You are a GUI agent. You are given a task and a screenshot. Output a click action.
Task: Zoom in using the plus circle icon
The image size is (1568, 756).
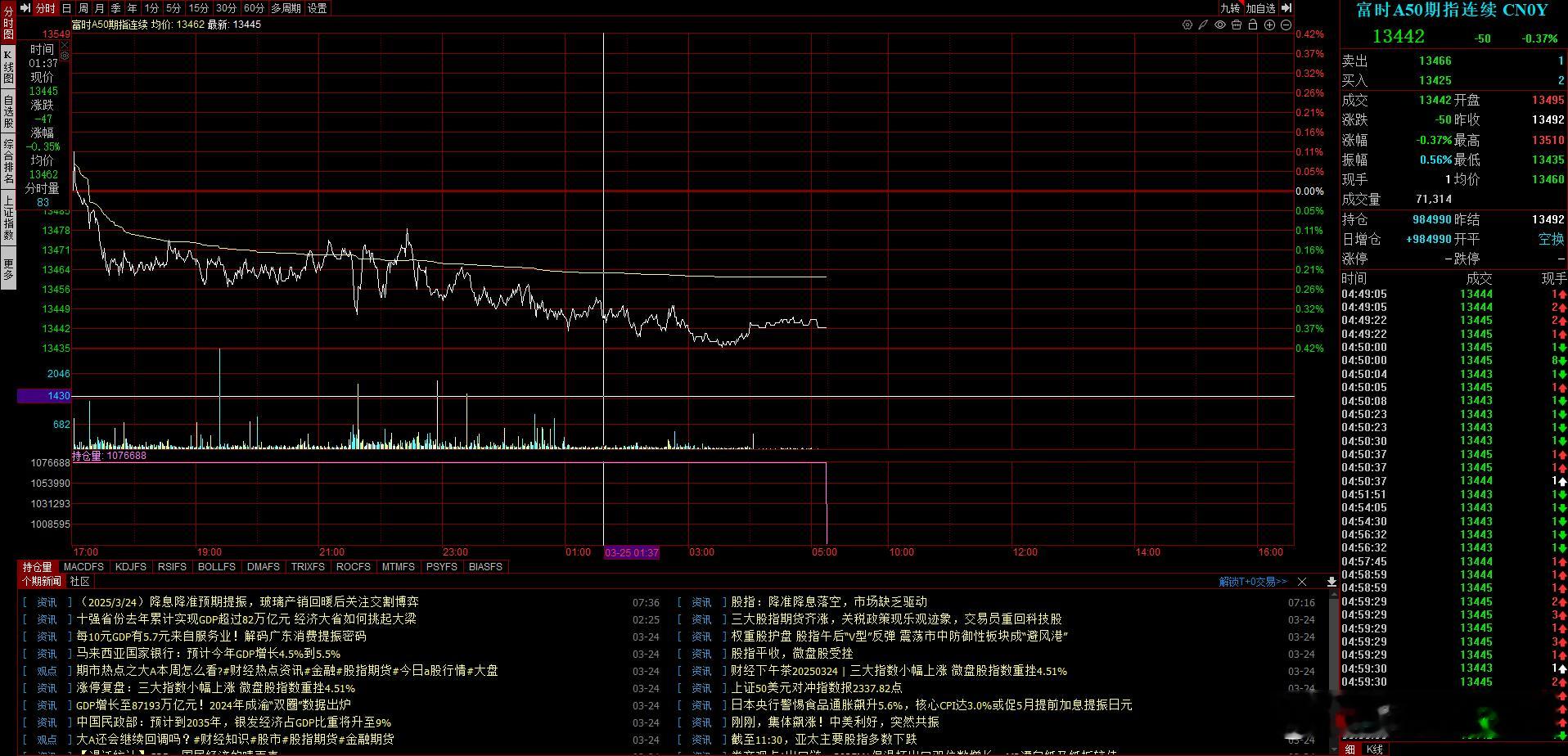pos(1269,25)
